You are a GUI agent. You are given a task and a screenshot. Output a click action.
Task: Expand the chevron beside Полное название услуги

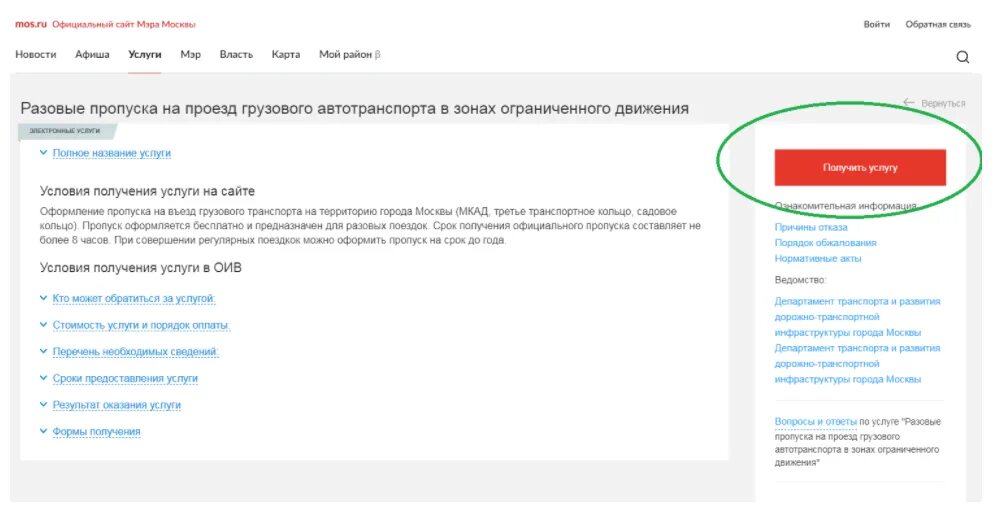43,153
